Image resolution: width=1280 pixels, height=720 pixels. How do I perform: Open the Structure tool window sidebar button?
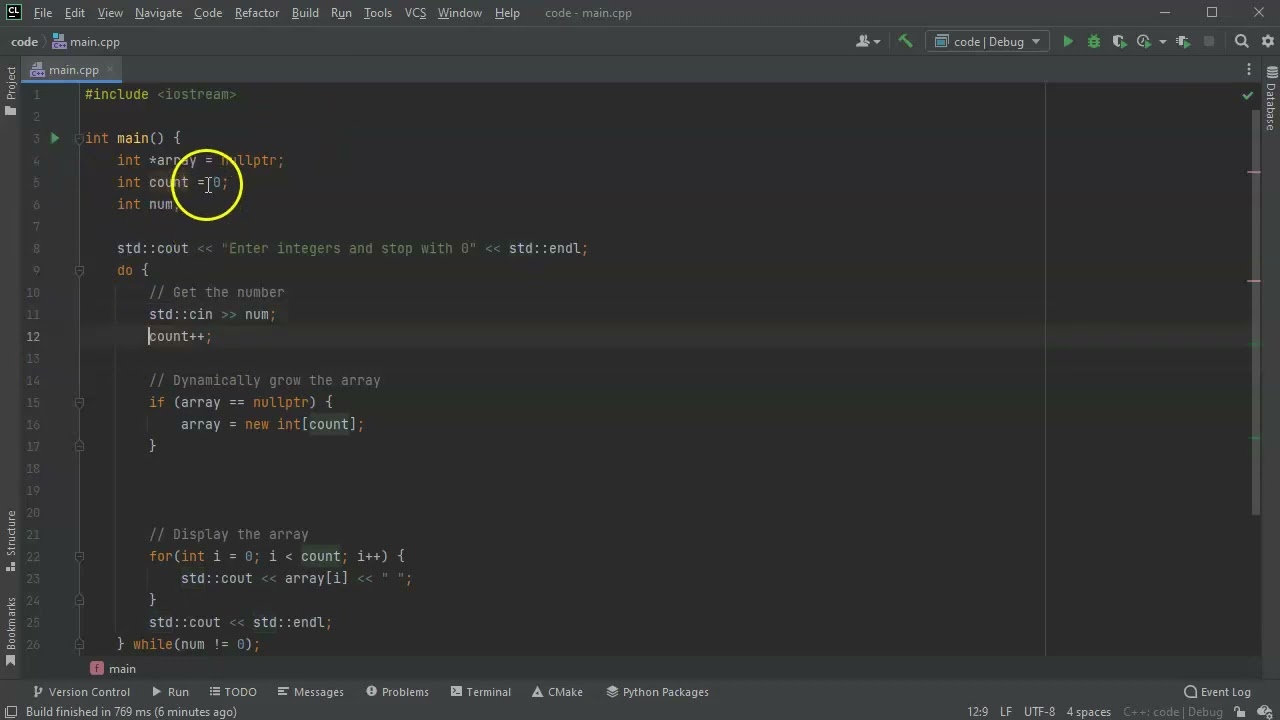coord(11,542)
